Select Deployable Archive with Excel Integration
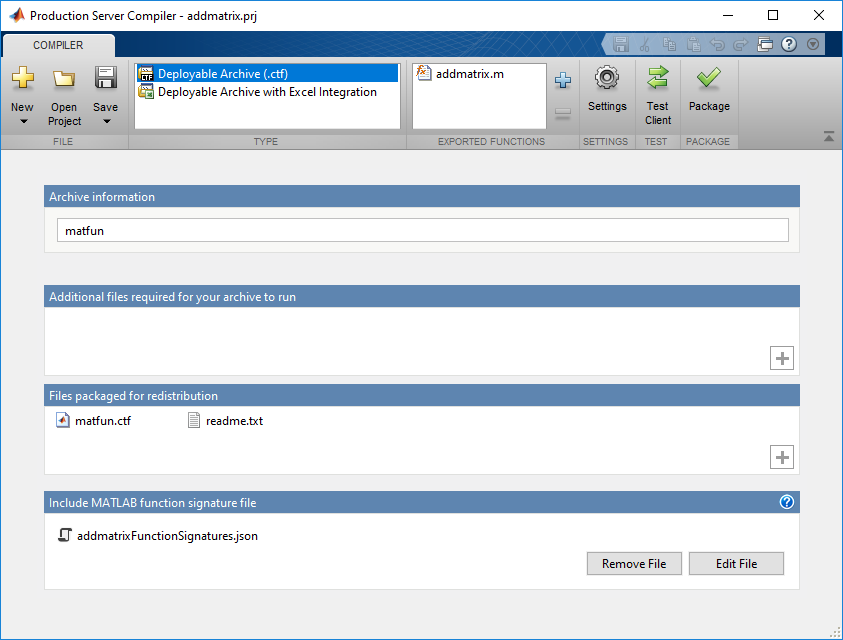Screen dimensions: 843x640 tap(266, 92)
